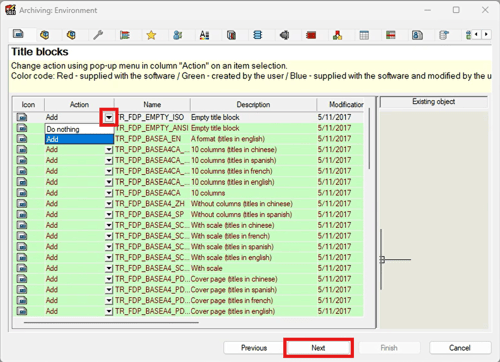Click icon of Cover page (titles in french)
The image size is (500, 362).
tap(22, 300)
